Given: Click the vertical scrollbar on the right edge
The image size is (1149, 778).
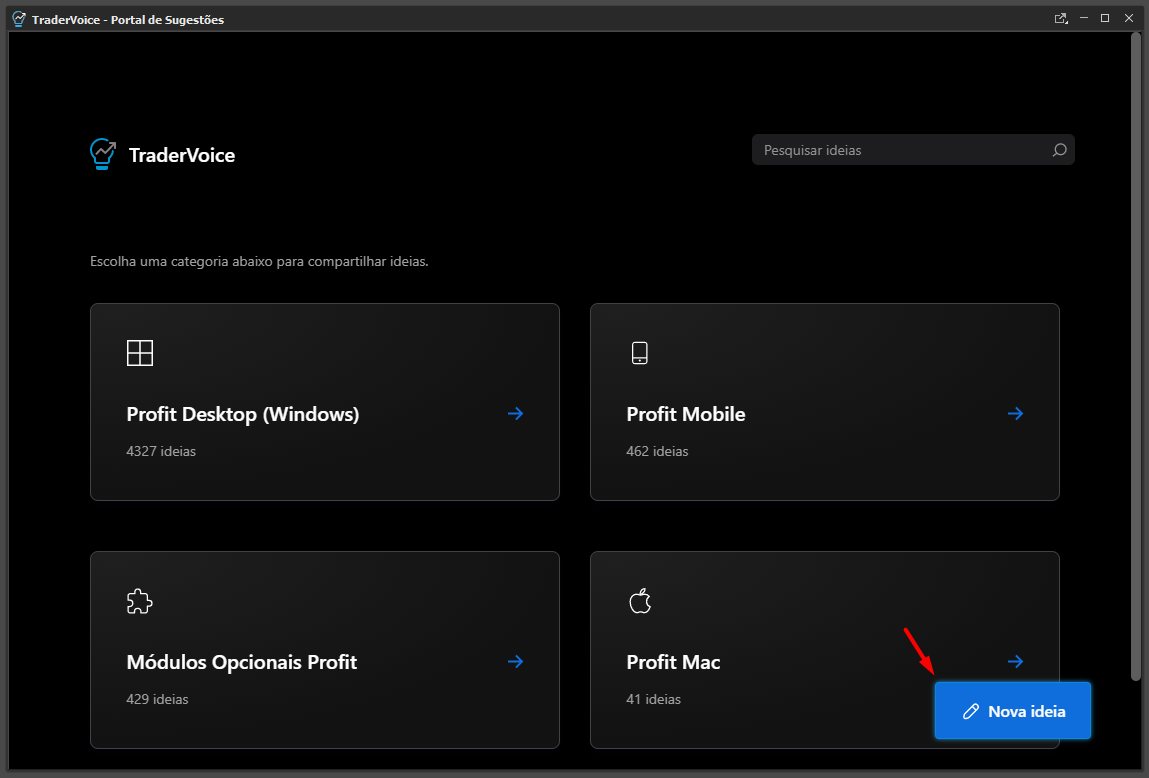Looking at the screenshot, I should (1136, 357).
